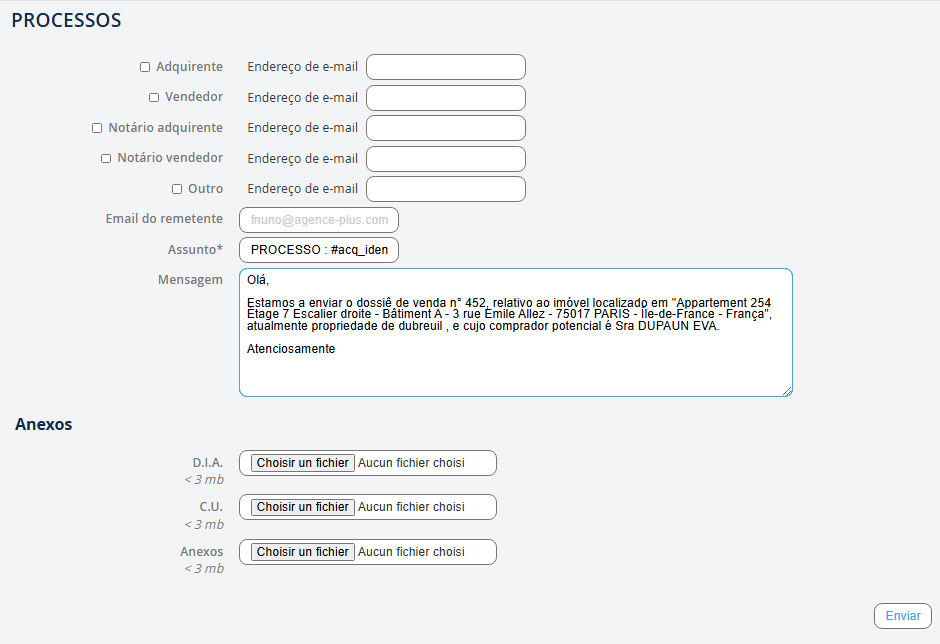
Task: Select the Notário vendedor email field
Action: pos(445,159)
